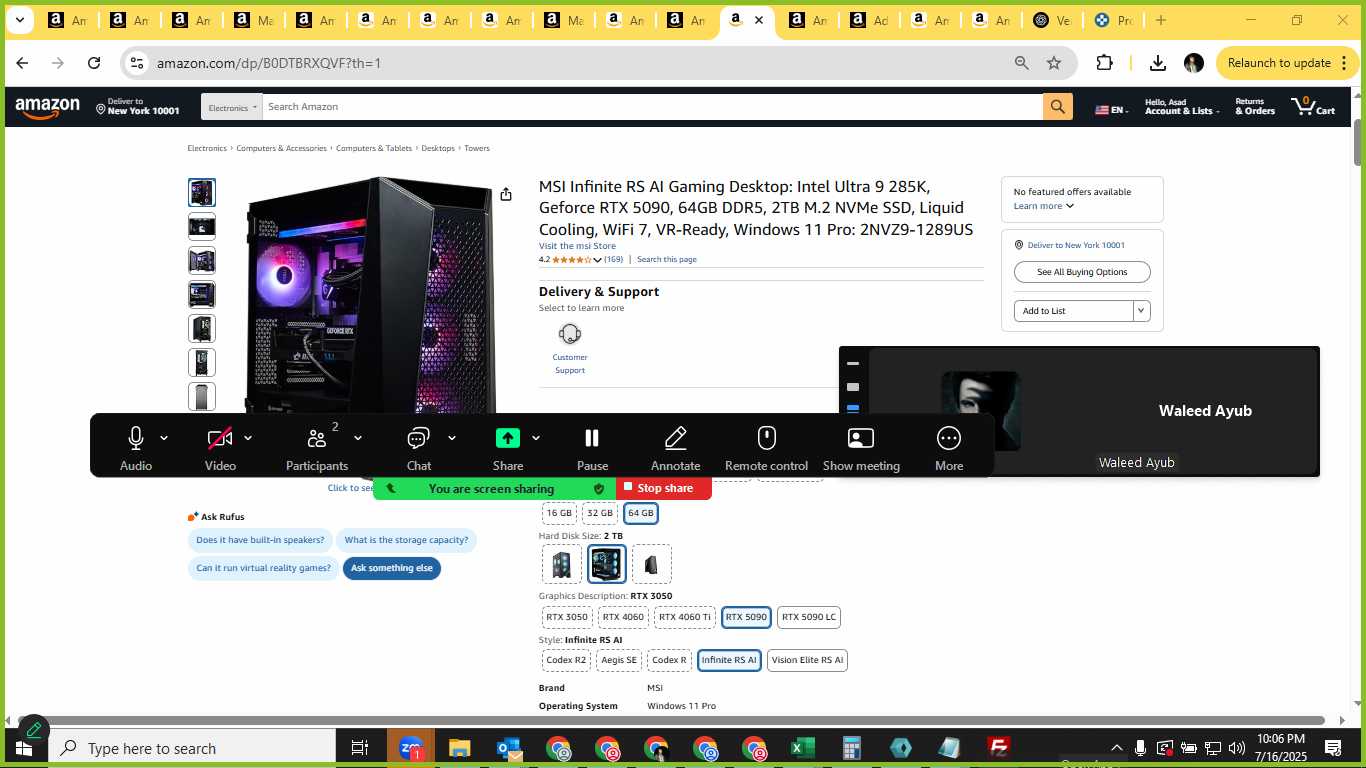Open FileZilla from the taskbar
Screen dimensions: 1366x768
(998, 748)
